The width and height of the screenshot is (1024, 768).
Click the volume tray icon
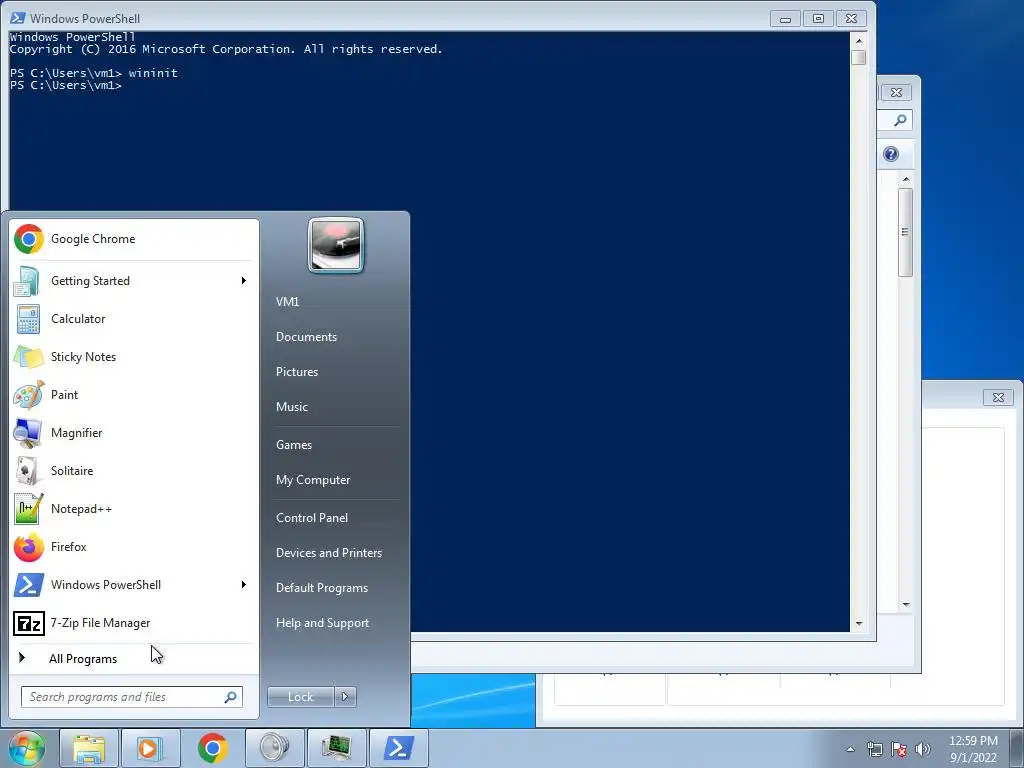[923, 749]
